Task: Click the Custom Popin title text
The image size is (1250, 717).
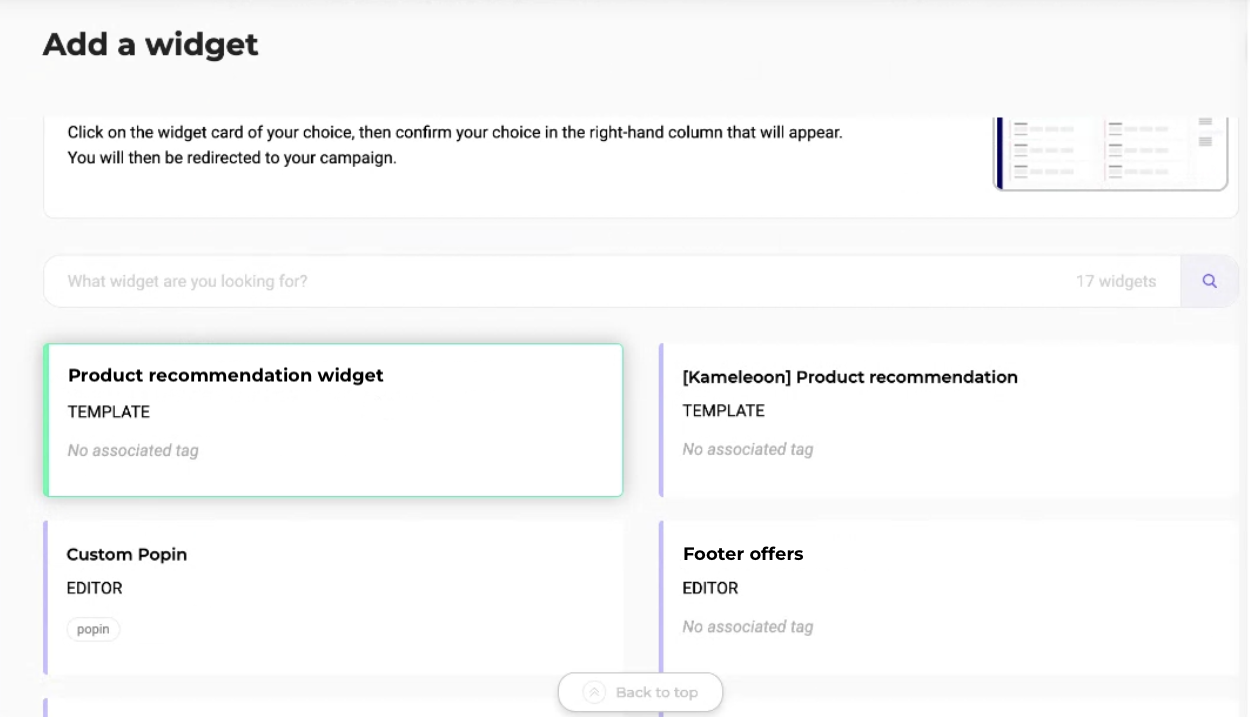Action: point(127,555)
